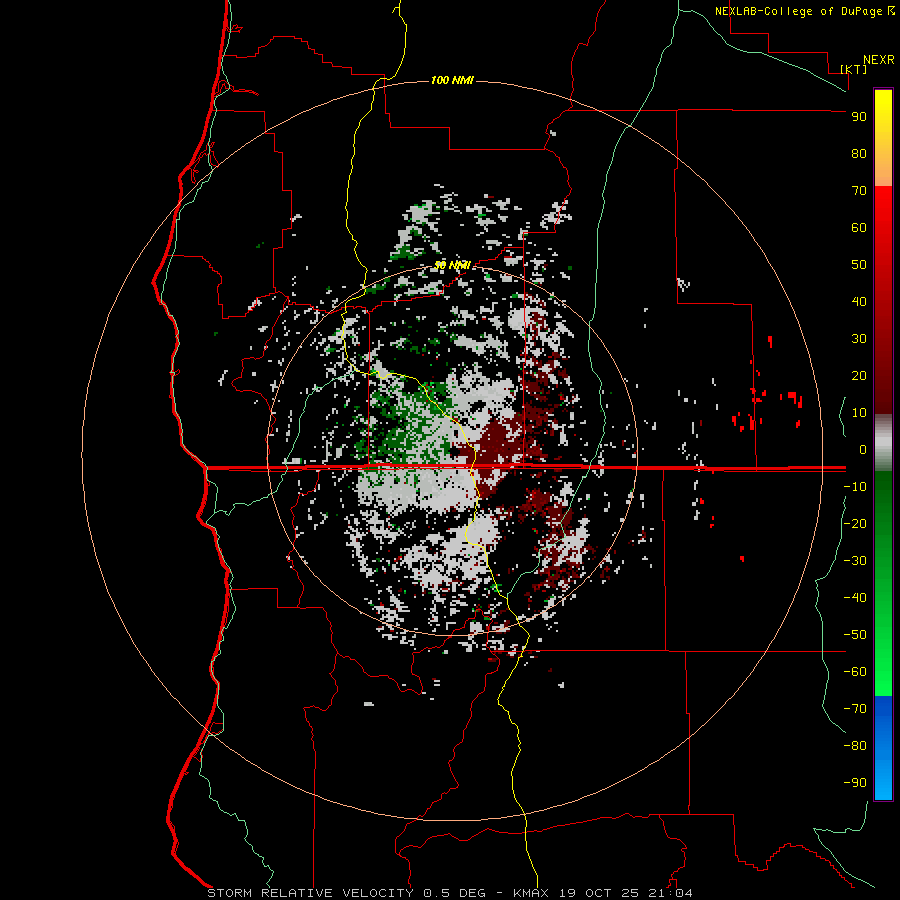Select the -50 value on the velocity scale
The image size is (900, 900).
[855, 635]
